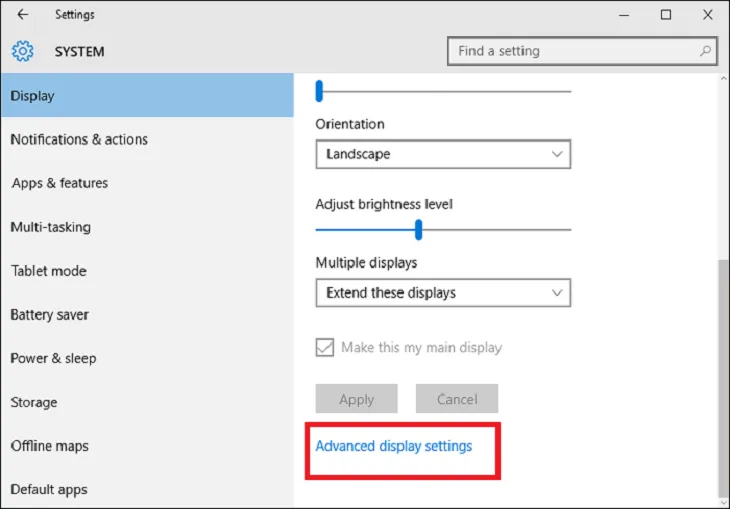Open Notifications & actions settings
Screen dimensions: 730x509
(79, 140)
